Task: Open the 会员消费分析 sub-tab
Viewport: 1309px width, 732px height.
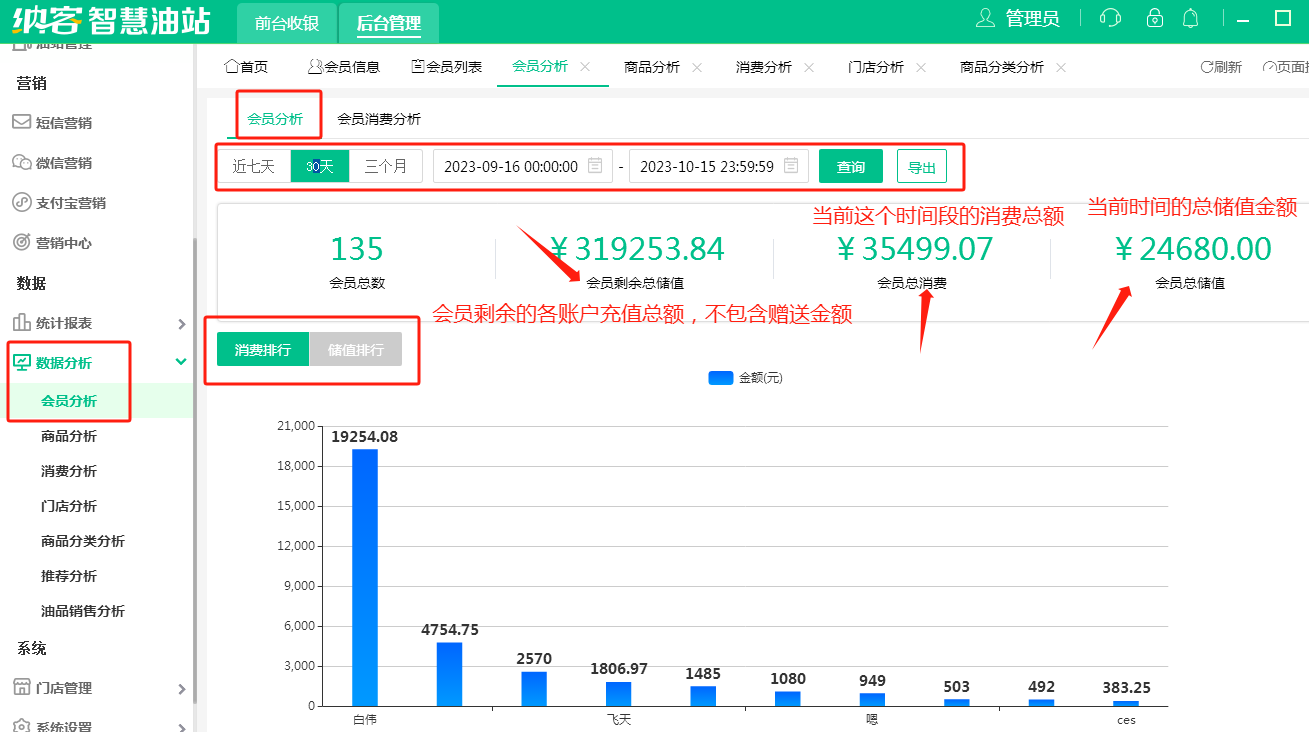Action: click(x=378, y=117)
